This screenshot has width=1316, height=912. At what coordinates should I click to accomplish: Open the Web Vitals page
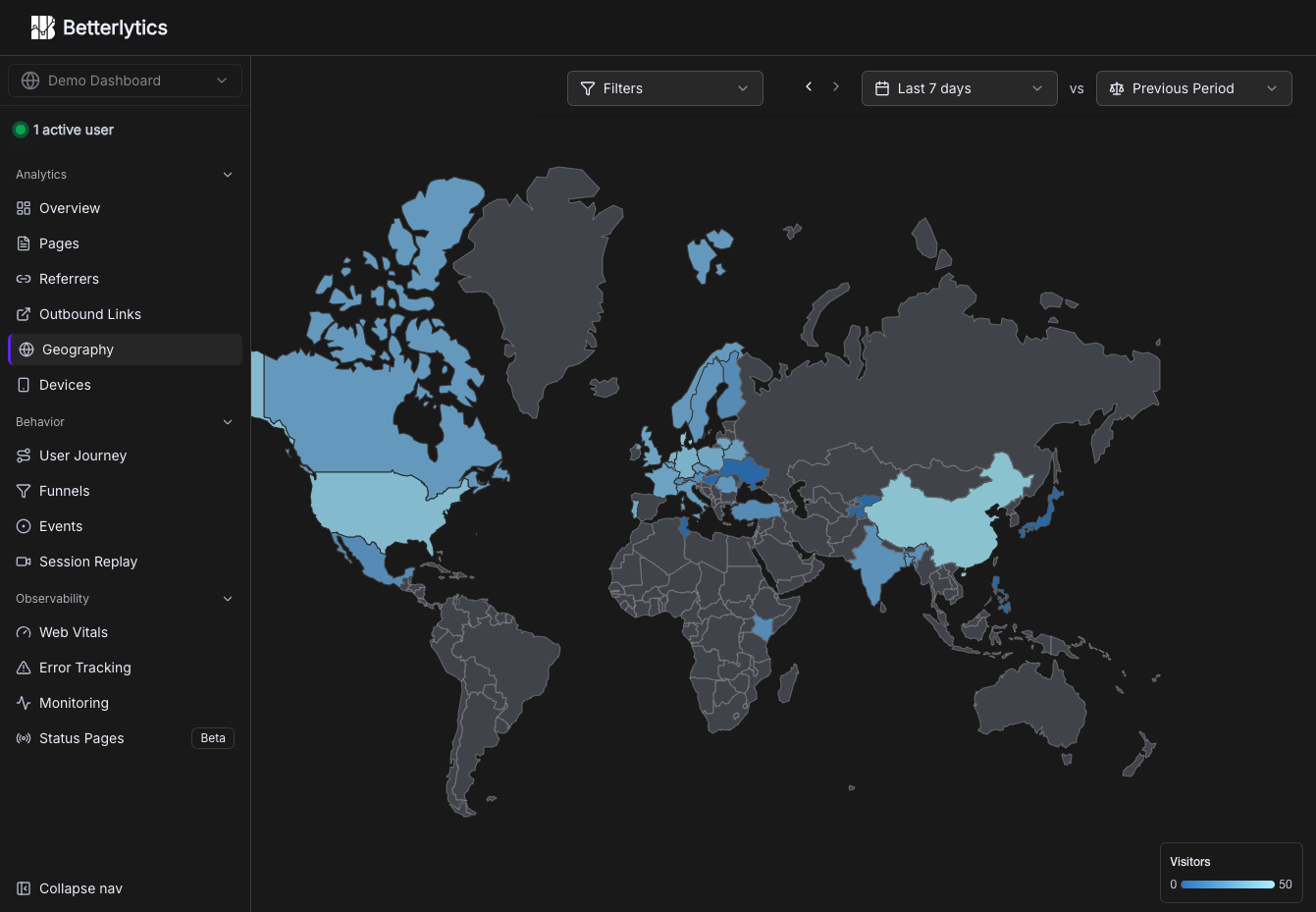(x=125, y=632)
